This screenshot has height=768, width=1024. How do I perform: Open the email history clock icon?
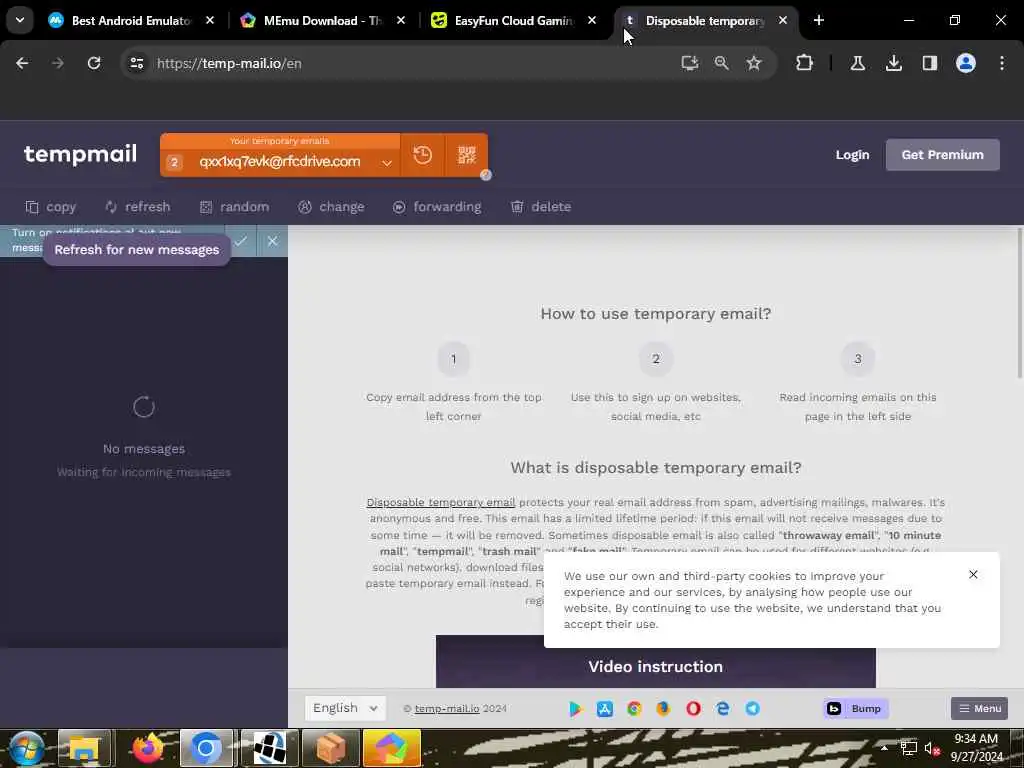(423, 155)
